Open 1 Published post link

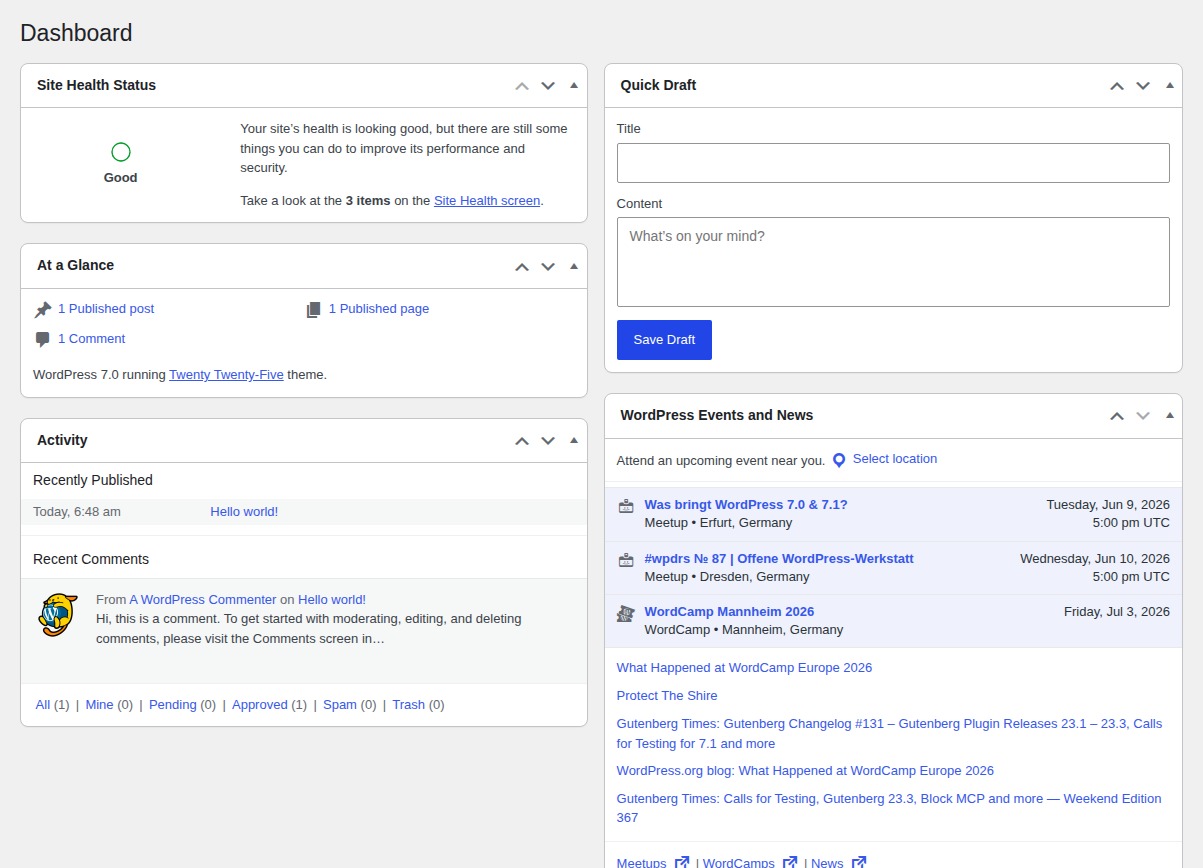click(106, 309)
